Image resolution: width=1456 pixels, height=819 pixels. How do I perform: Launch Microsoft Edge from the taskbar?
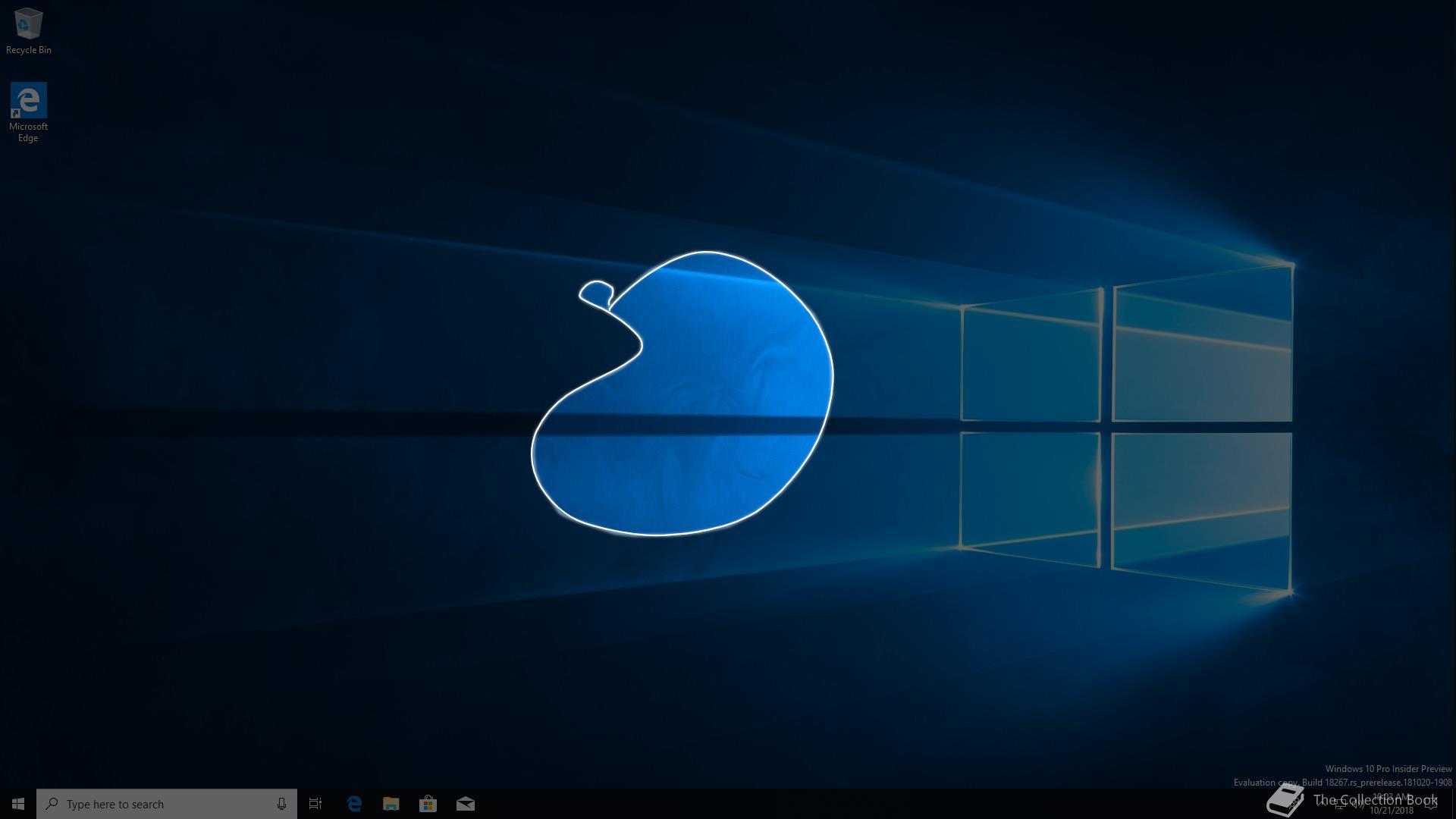pyautogui.click(x=354, y=804)
